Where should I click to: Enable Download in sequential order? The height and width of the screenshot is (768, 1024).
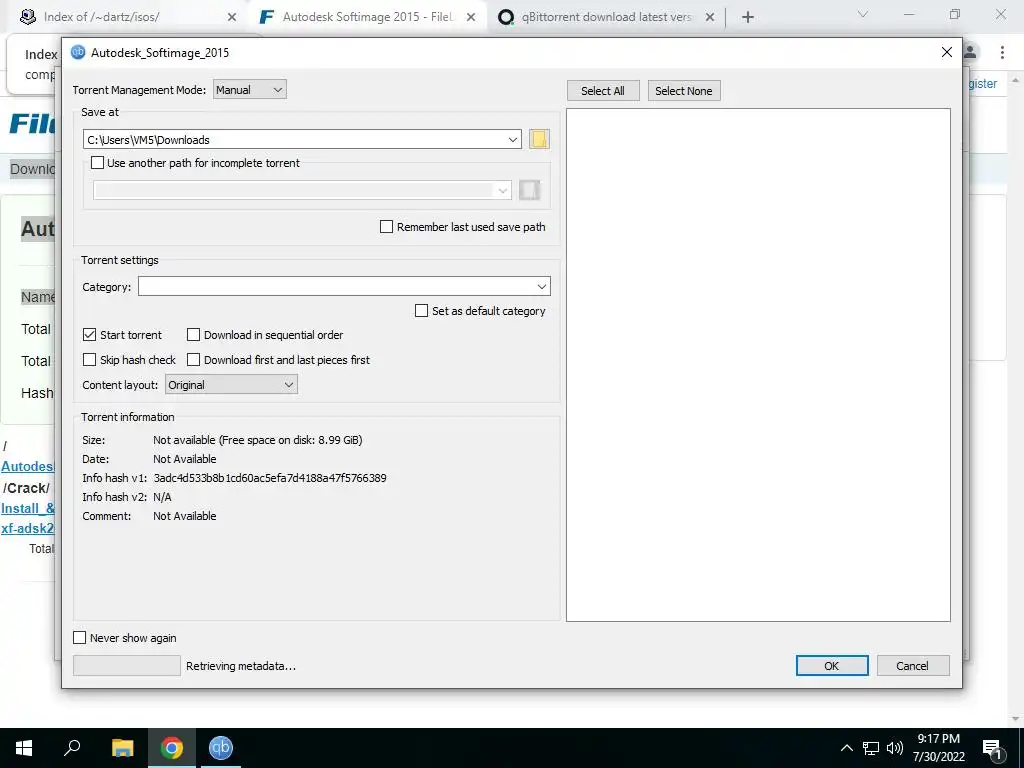(x=193, y=335)
